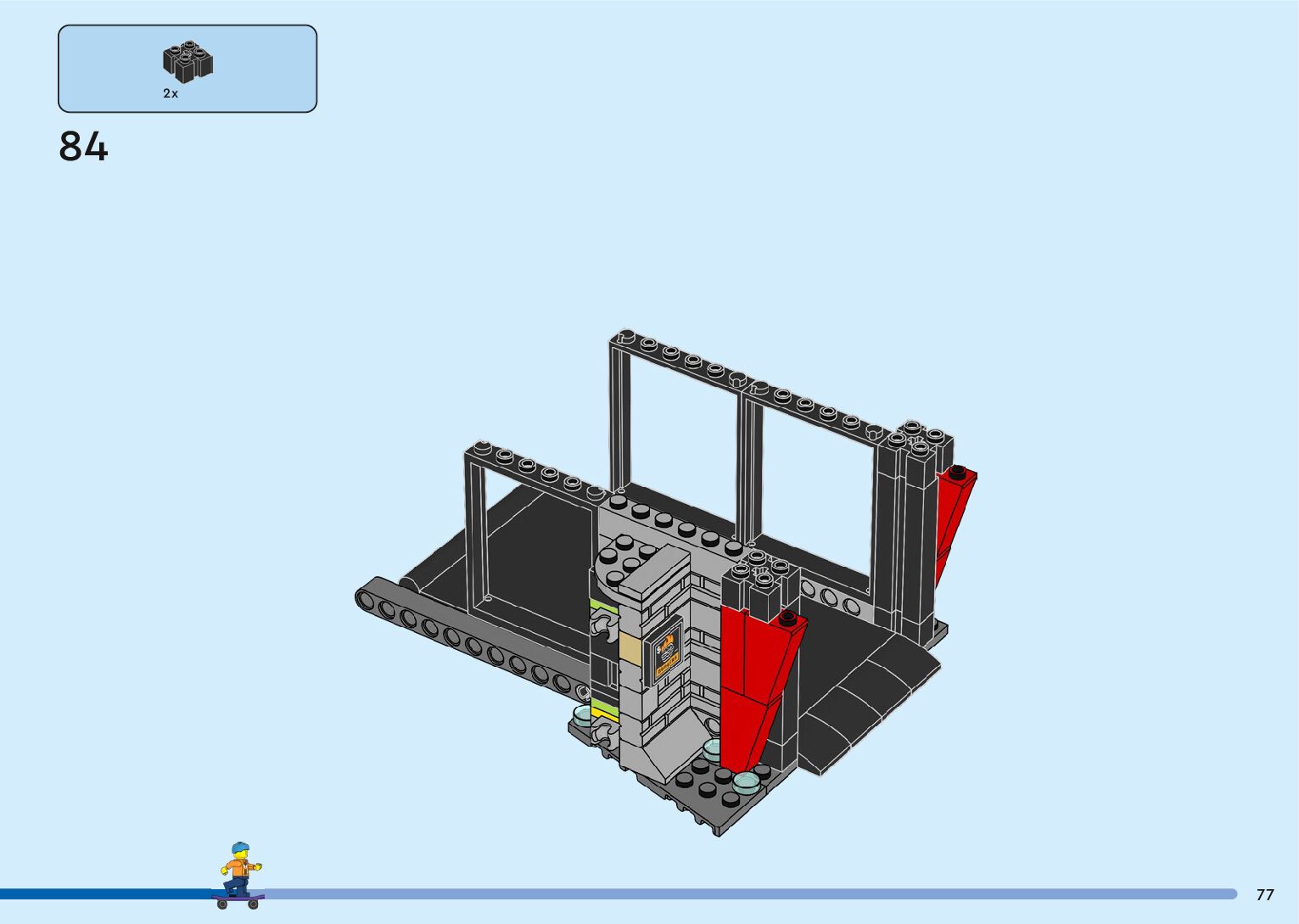The height and width of the screenshot is (924, 1299).
Task: Click the orange sticker sign on gray wall
Action: 667,651
